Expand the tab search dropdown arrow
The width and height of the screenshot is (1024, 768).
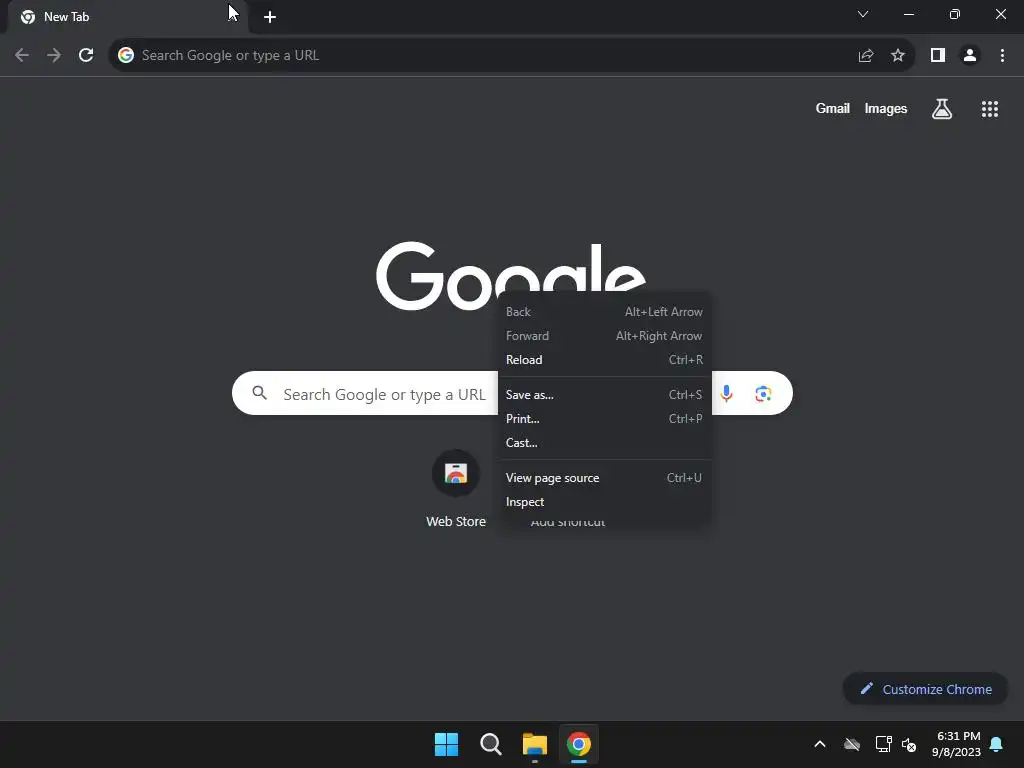click(863, 14)
